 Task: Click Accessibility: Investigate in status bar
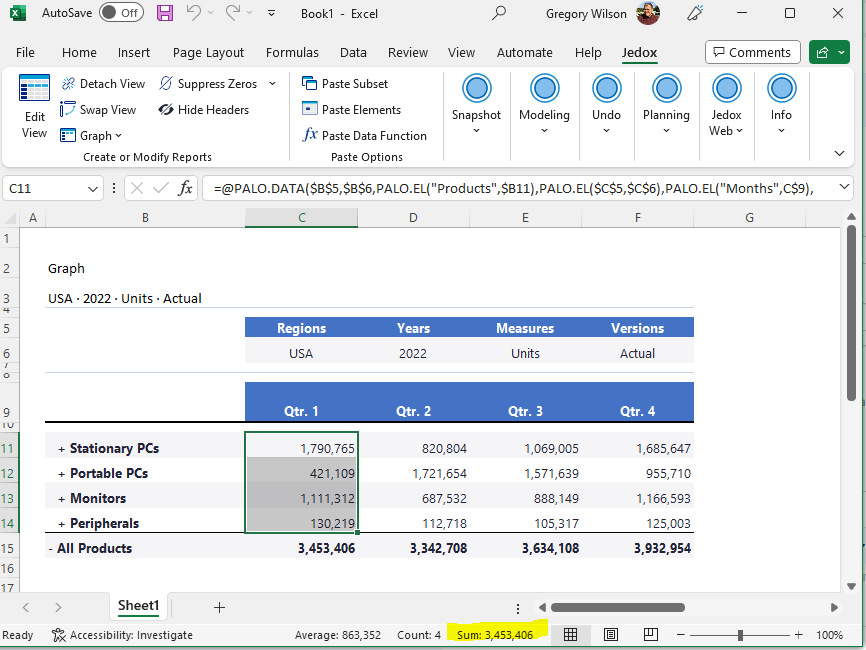coord(122,635)
